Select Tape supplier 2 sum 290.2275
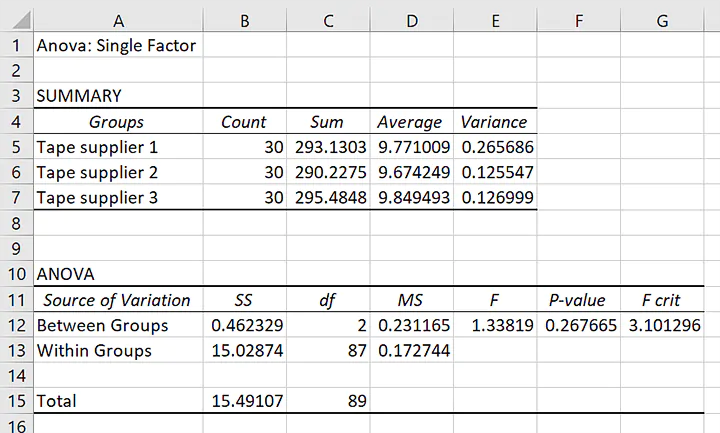This screenshot has height=433, width=720. point(328,172)
